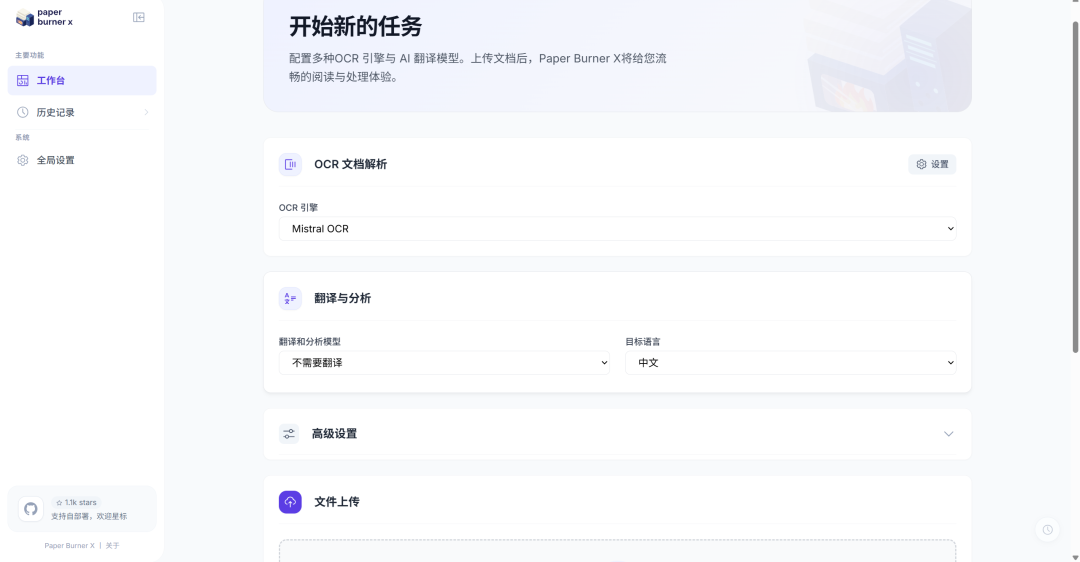Click the 1.1k stars badge
The width and height of the screenshot is (1080, 562).
[x=76, y=503]
